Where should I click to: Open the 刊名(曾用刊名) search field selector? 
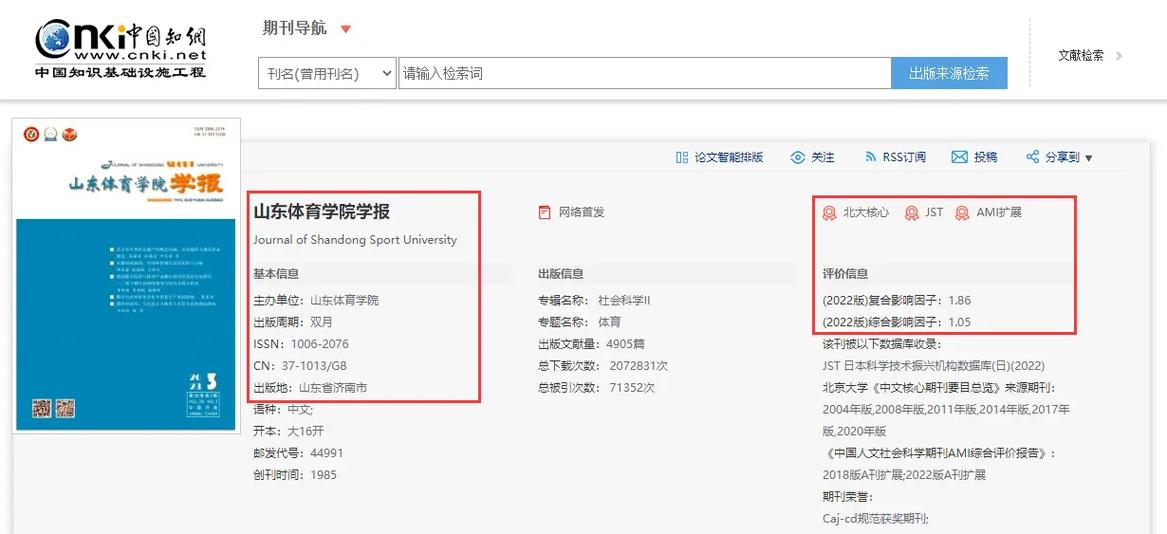[327, 74]
